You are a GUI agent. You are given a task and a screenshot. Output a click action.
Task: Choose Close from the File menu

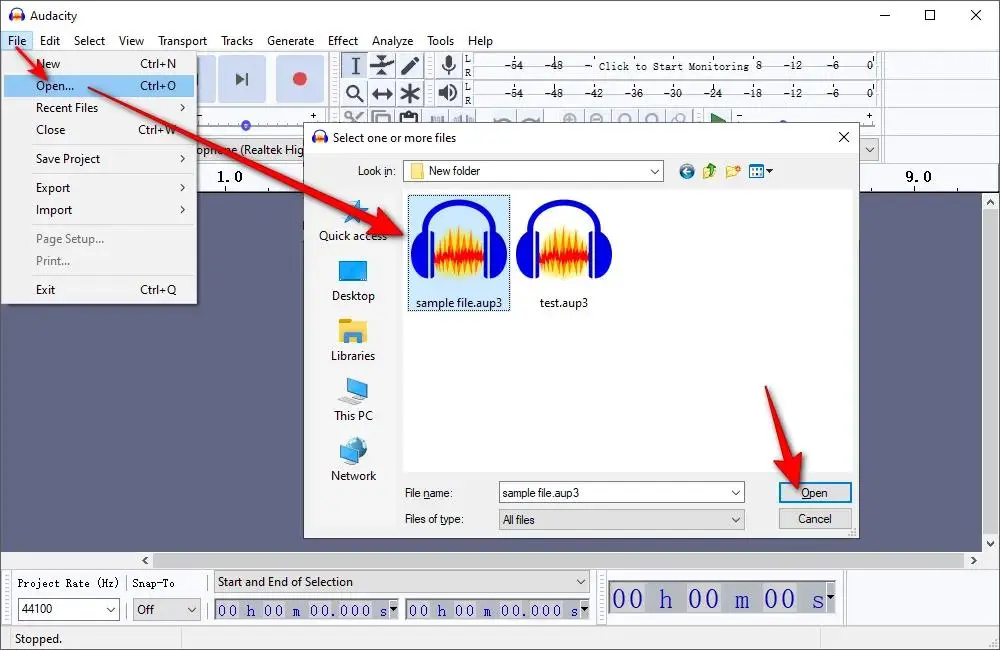click(x=99, y=129)
